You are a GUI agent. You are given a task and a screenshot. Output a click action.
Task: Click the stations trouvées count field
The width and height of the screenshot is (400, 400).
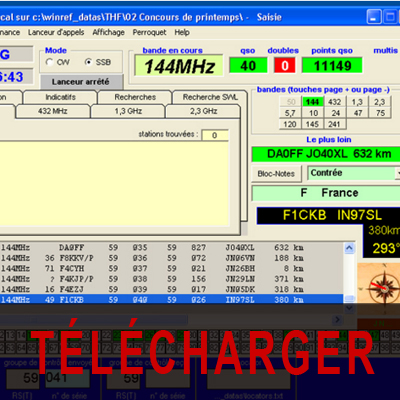(215, 135)
